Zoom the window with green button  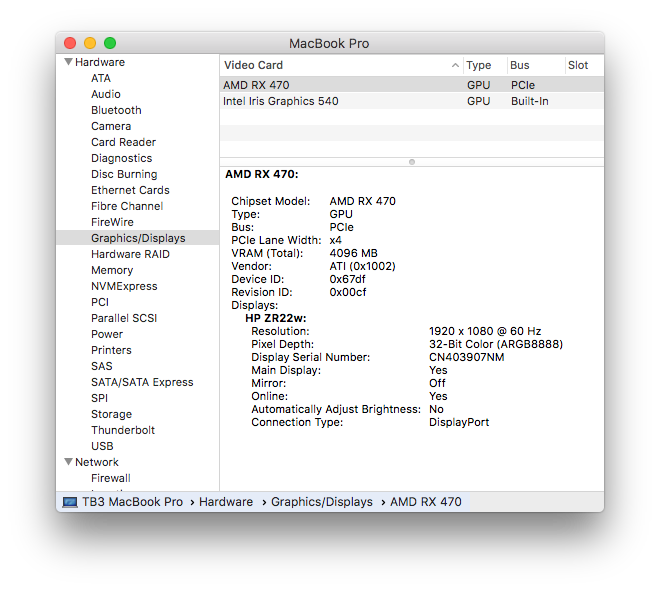click(x=110, y=43)
